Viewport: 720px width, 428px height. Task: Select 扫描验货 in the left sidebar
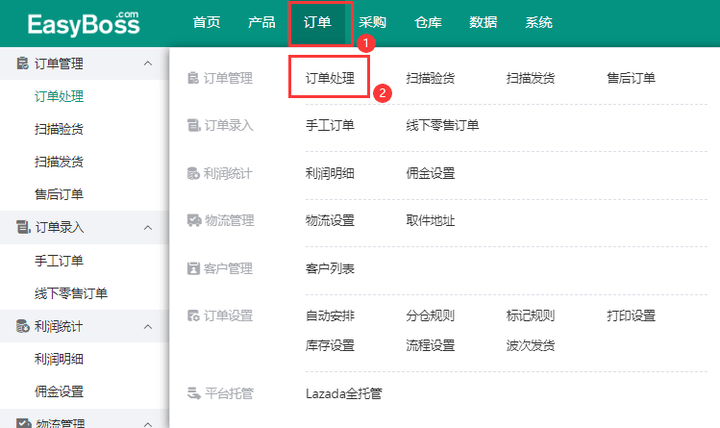pos(59,129)
